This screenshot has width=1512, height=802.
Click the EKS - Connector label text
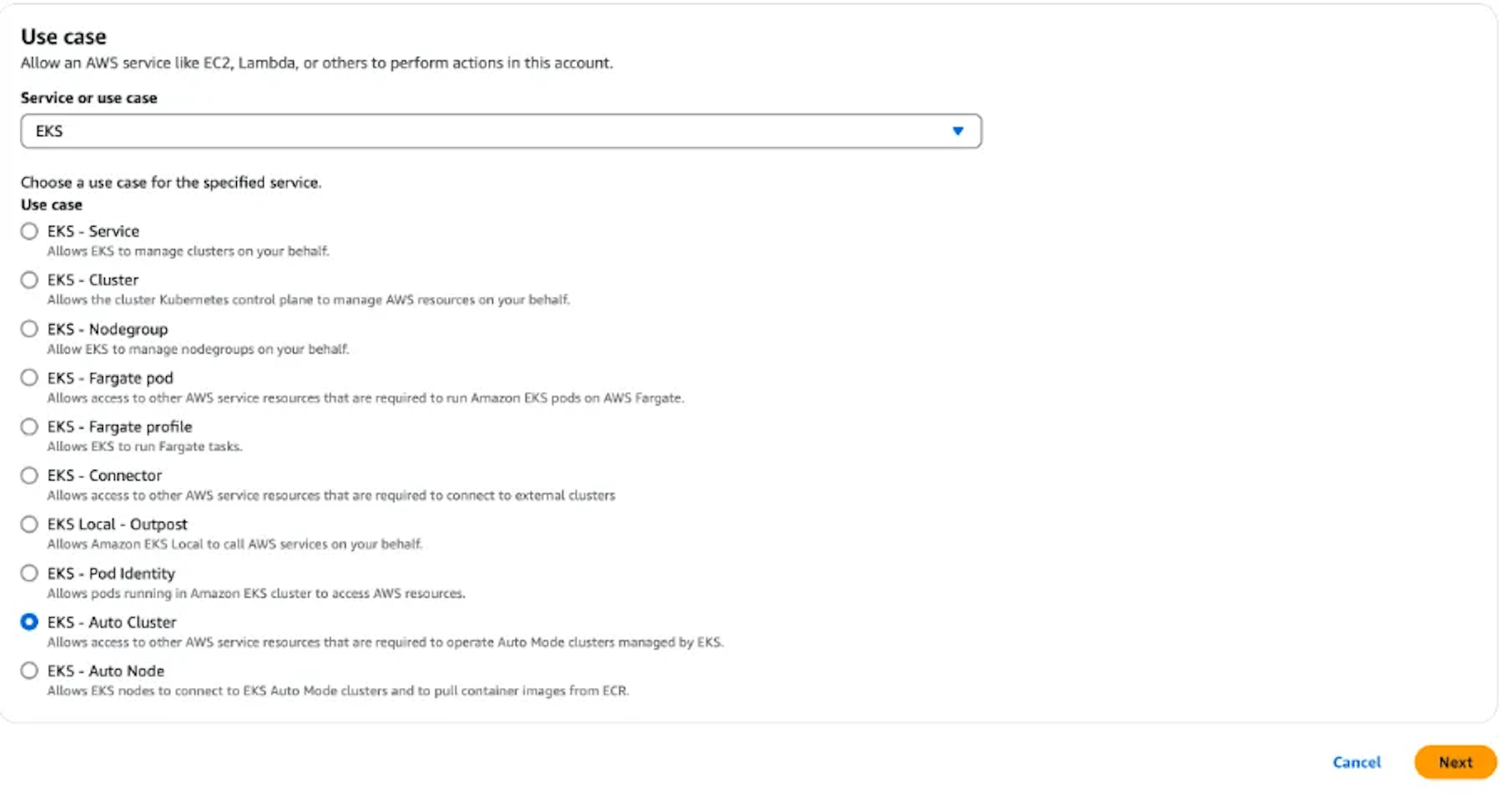pyautogui.click(x=105, y=475)
